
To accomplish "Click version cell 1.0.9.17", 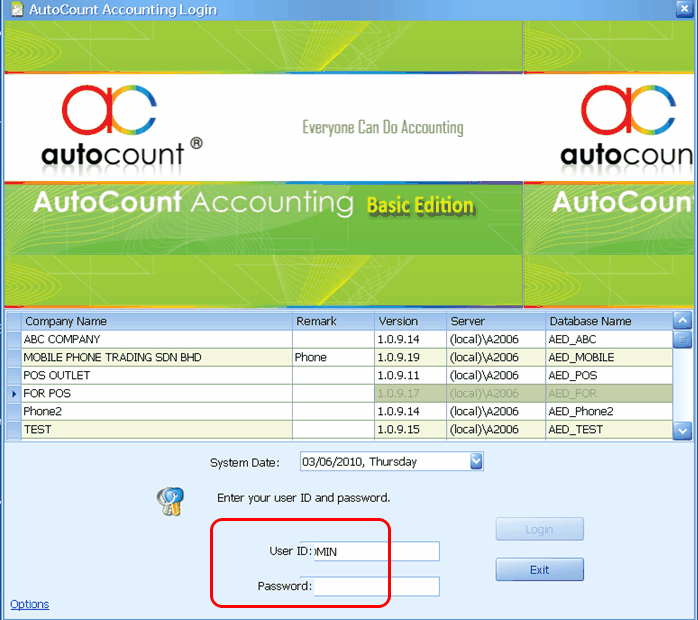I will point(410,393).
